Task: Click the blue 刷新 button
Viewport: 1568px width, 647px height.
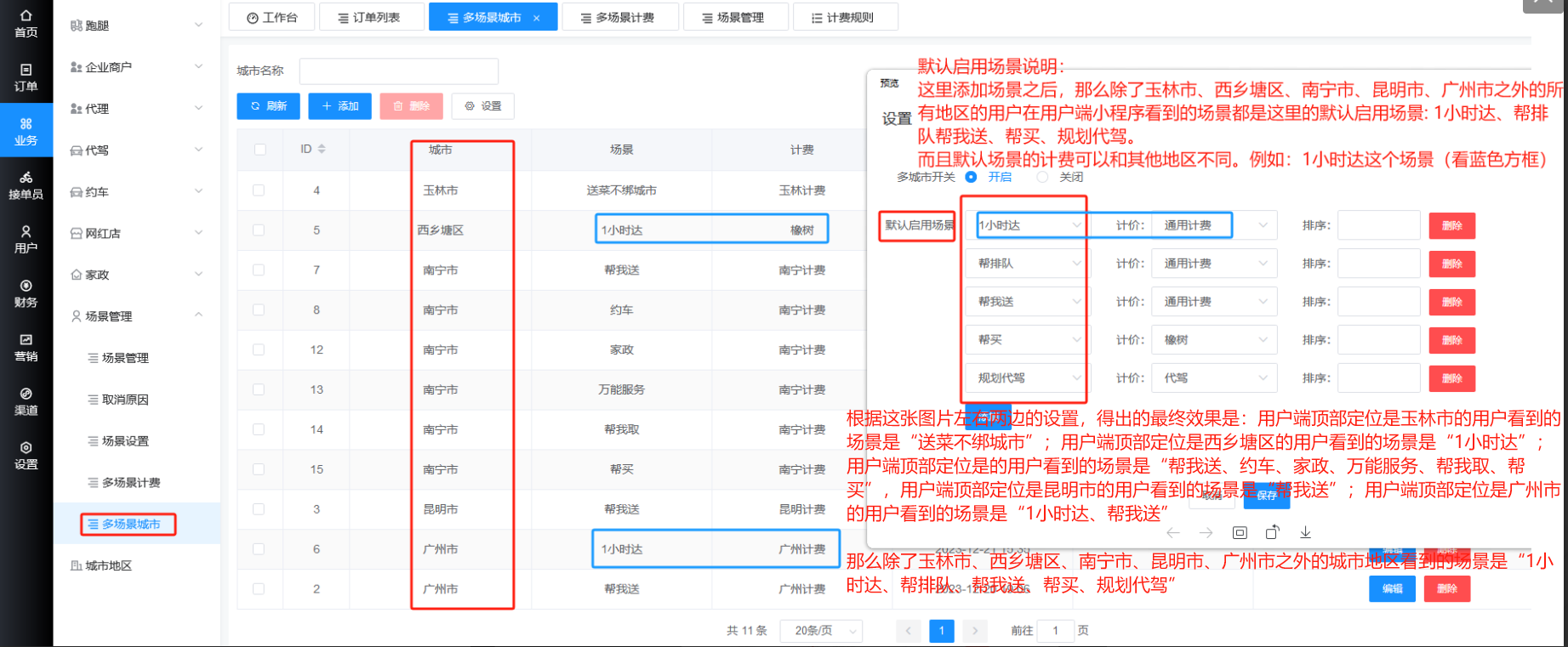Action: (268, 106)
